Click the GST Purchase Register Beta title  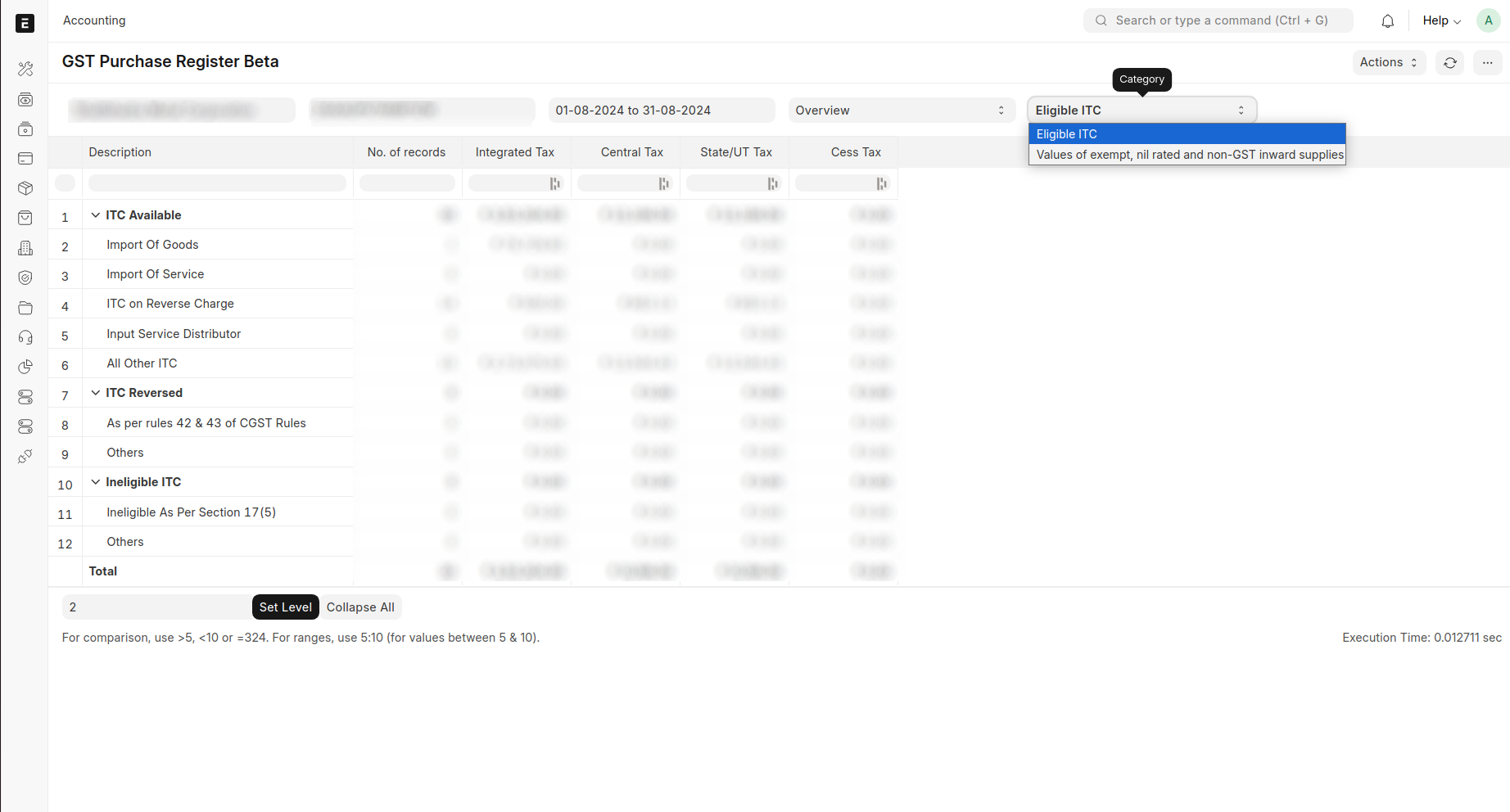(170, 61)
